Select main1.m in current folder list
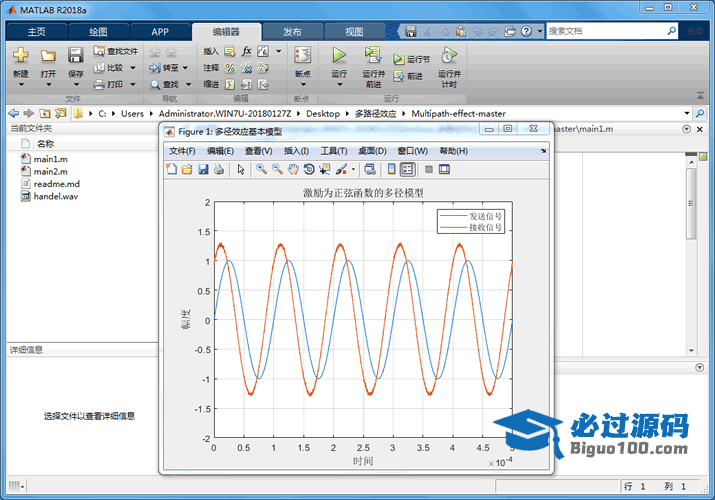 pos(50,159)
